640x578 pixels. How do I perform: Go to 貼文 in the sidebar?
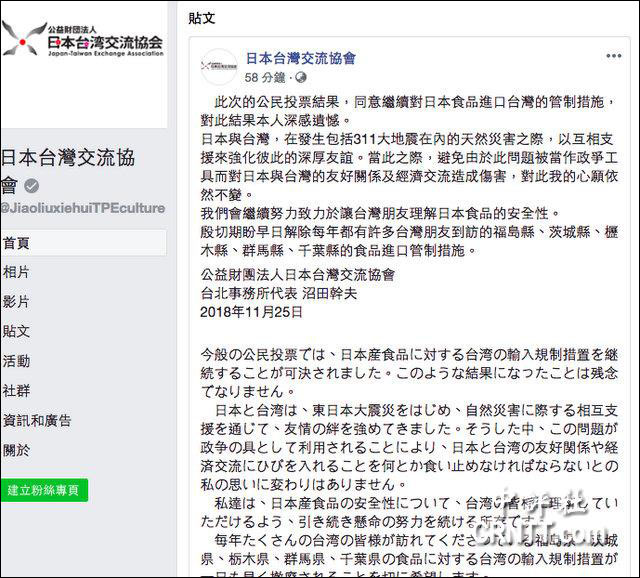tap(16, 331)
